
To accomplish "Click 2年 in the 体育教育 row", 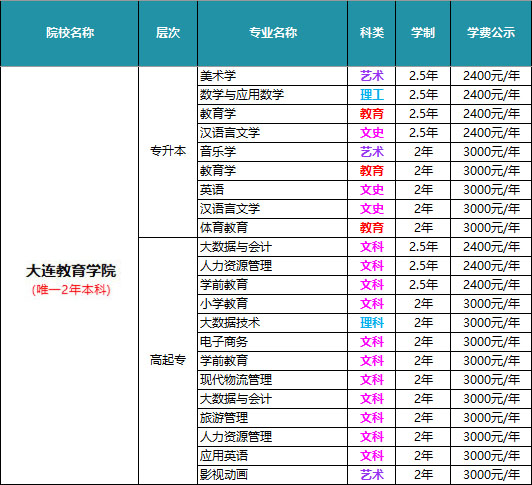I will [x=423, y=227].
